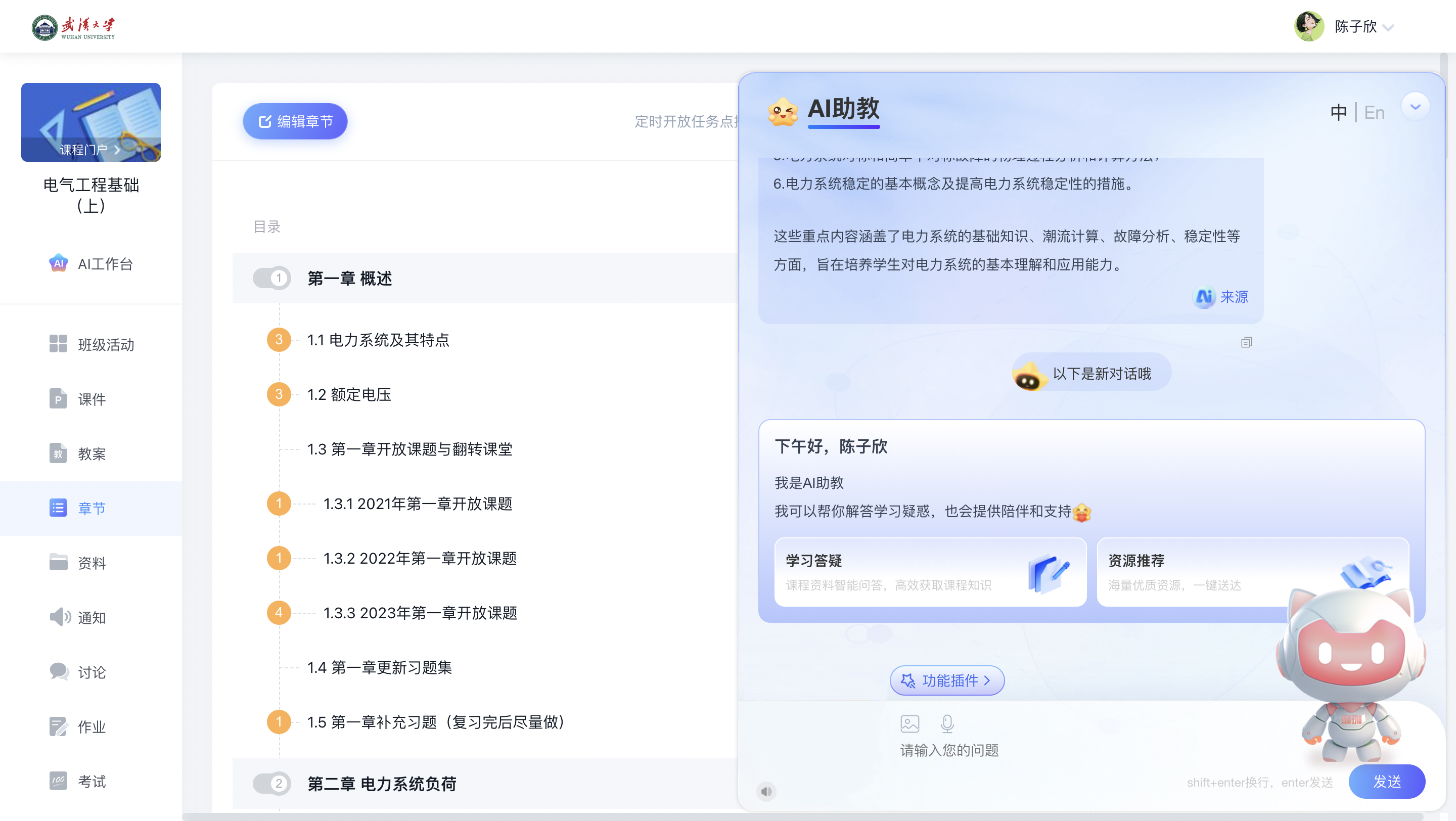Open the 通知 notifications section
The width and height of the screenshot is (1456, 821).
click(x=91, y=617)
